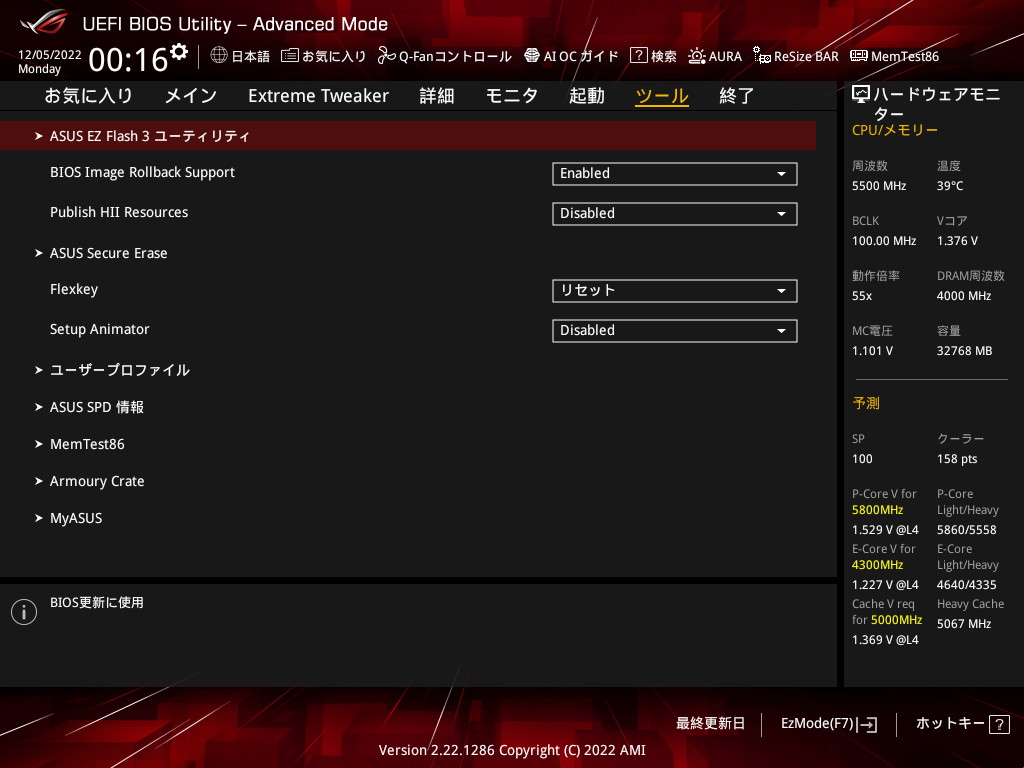Click the ReSize BAR icon
This screenshot has width=1024, height=768.
click(x=762, y=56)
